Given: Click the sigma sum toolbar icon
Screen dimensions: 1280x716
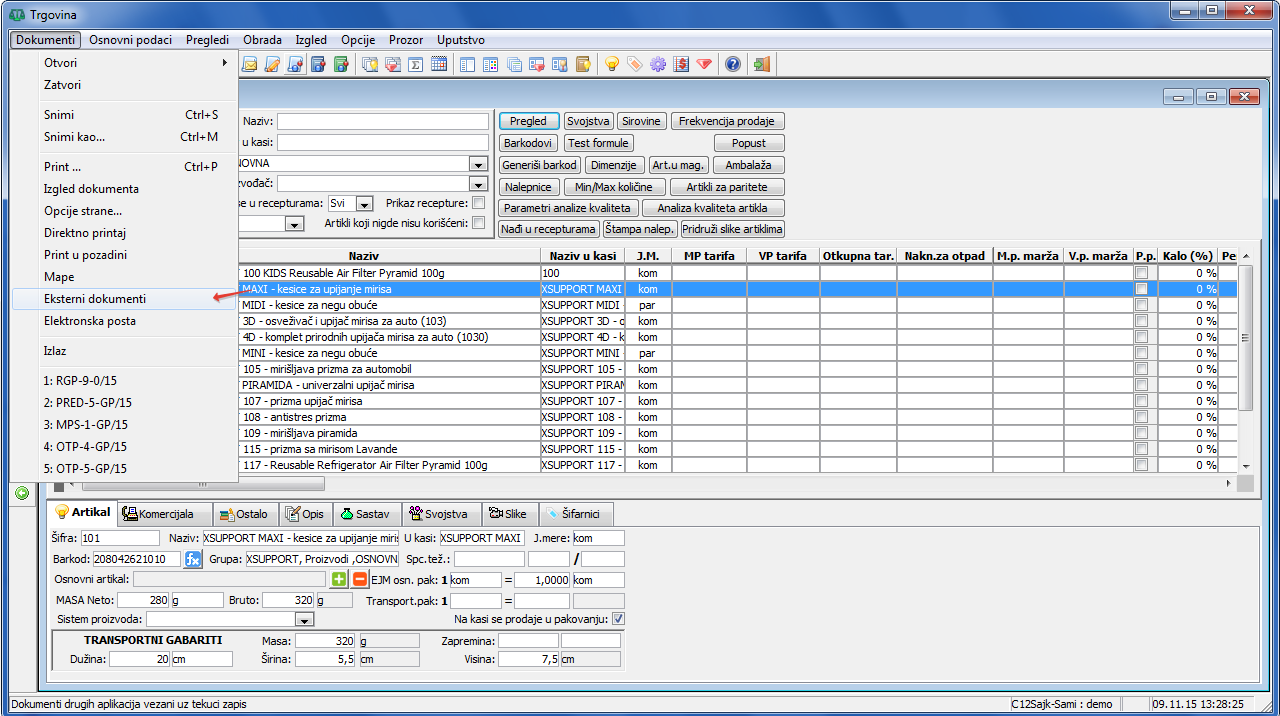Looking at the screenshot, I should click(x=414, y=65).
